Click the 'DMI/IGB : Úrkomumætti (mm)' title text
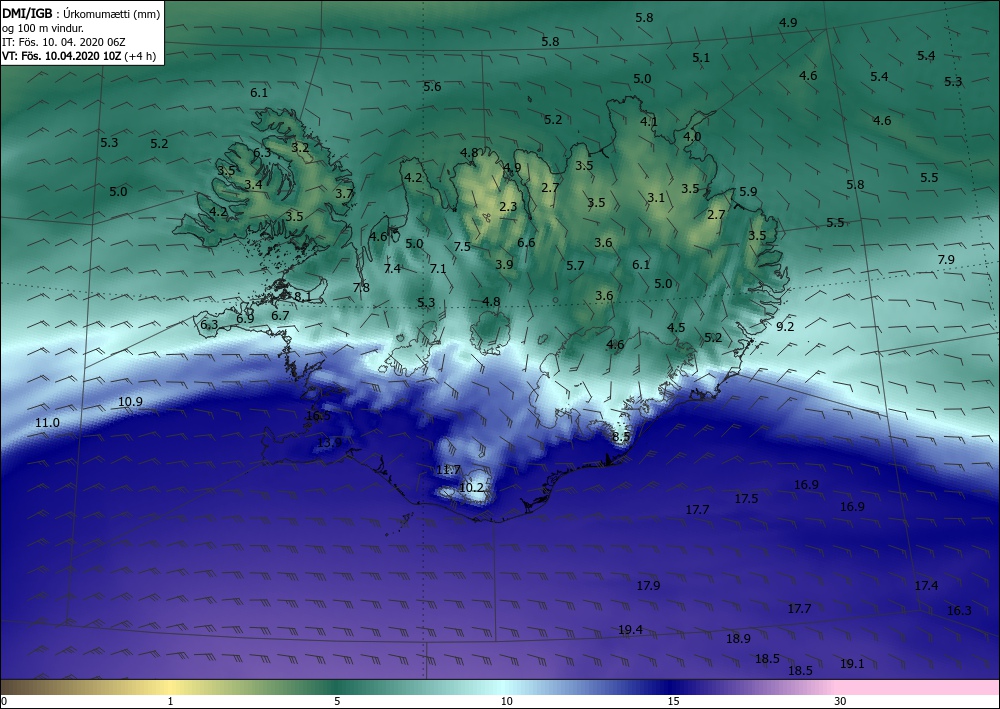The image size is (1000, 709). point(81,13)
